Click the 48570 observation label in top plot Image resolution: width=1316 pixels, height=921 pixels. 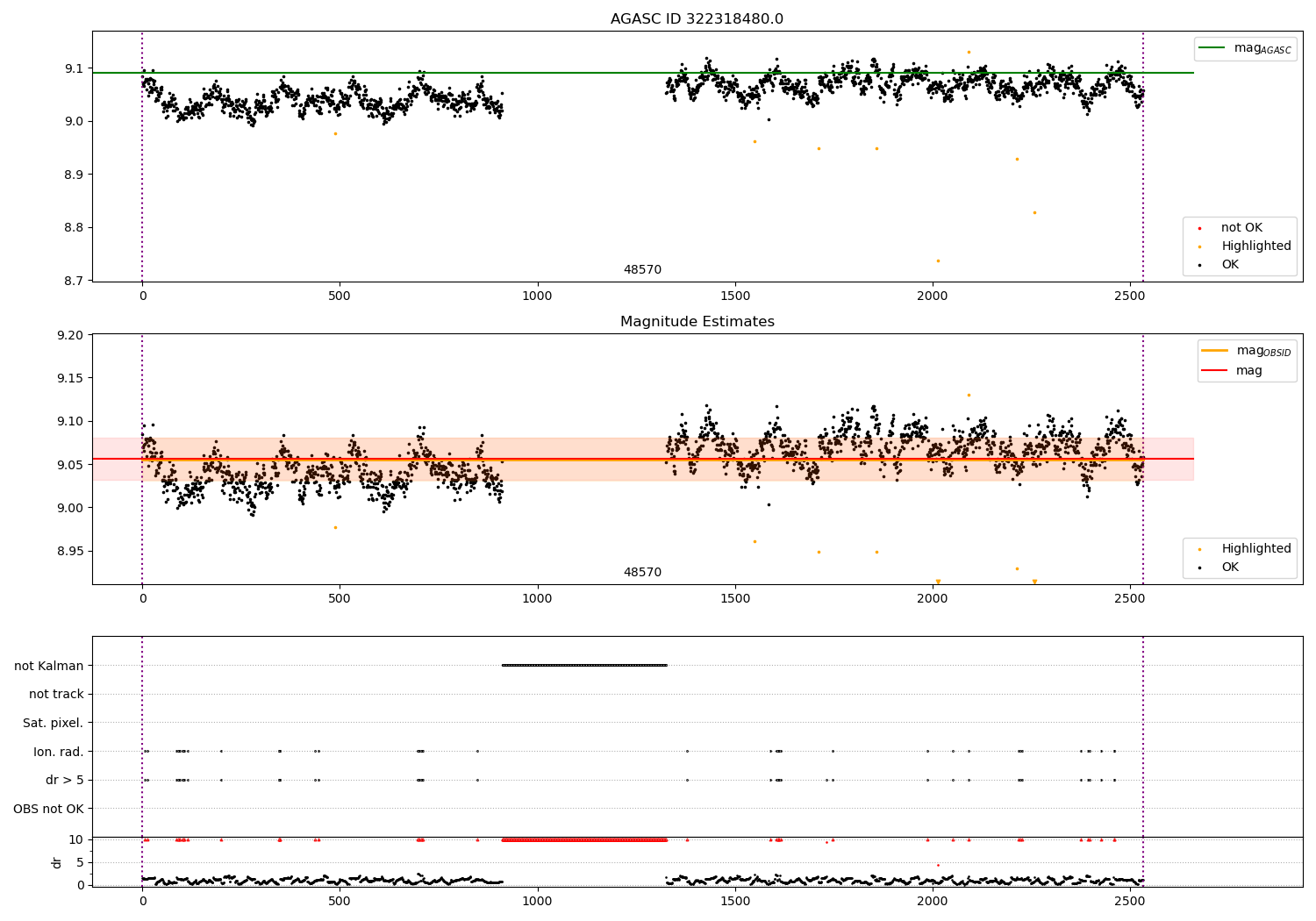(642, 270)
